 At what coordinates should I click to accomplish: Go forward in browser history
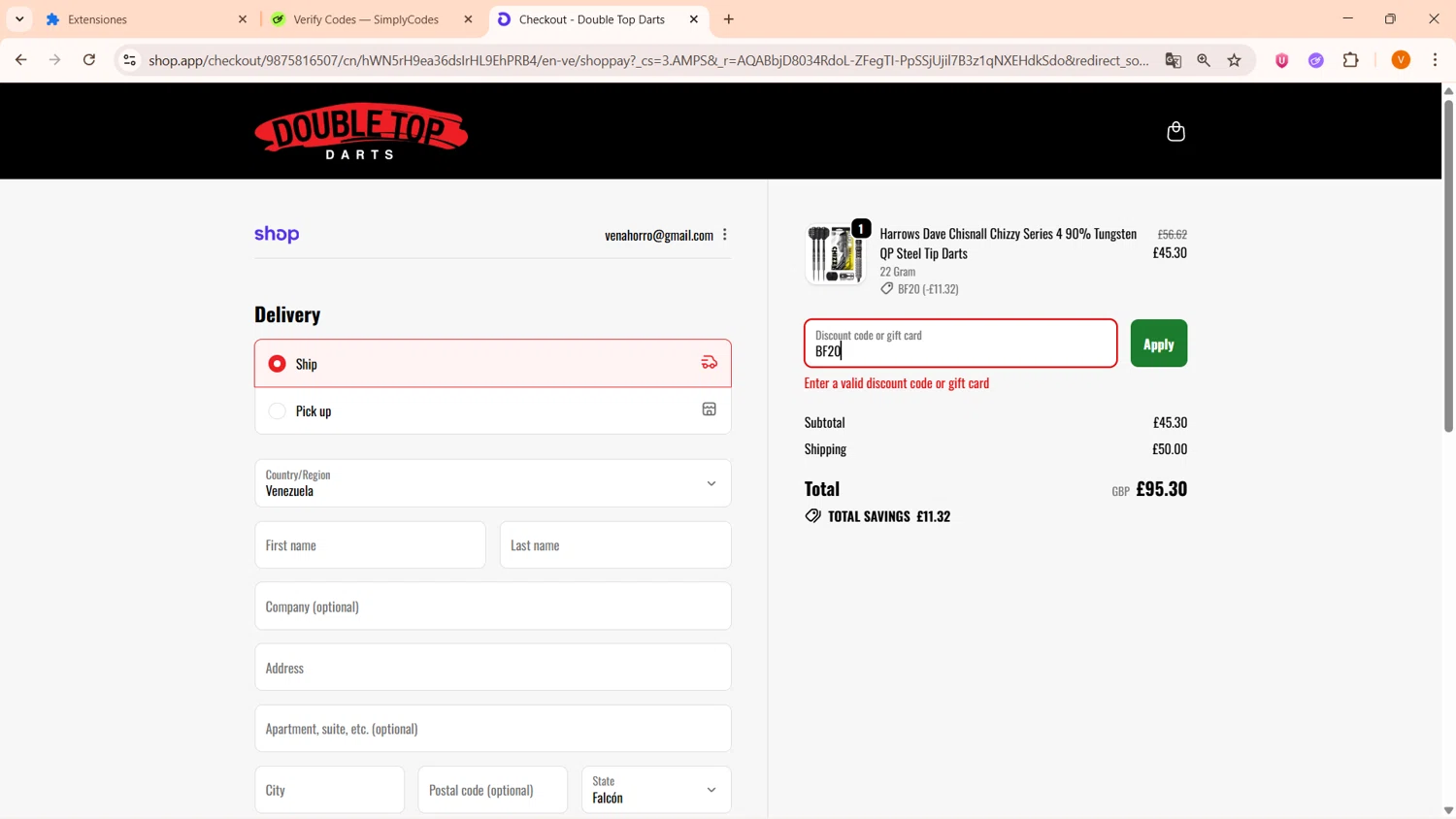click(x=55, y=60)
